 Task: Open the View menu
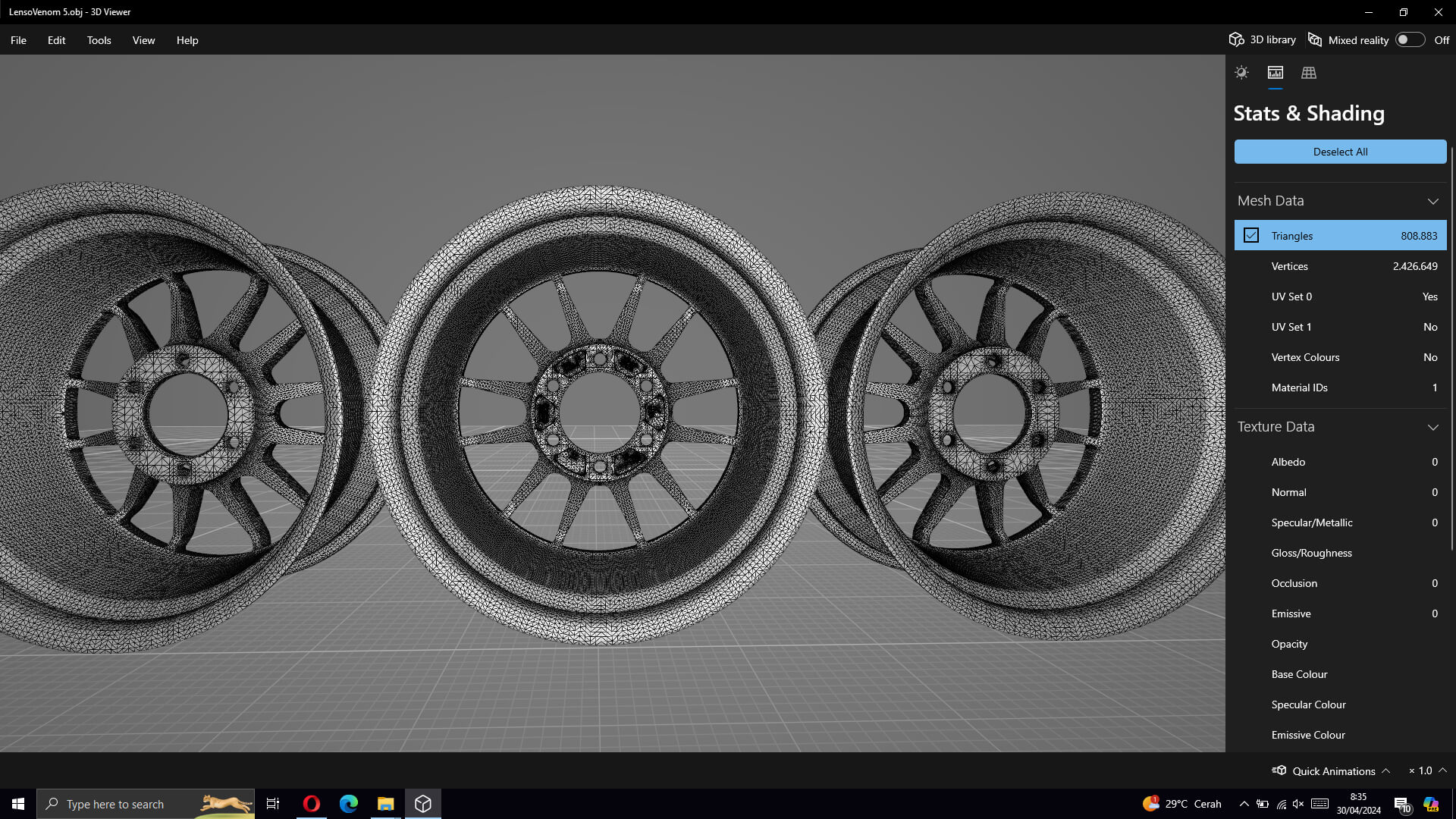point(143,40)
